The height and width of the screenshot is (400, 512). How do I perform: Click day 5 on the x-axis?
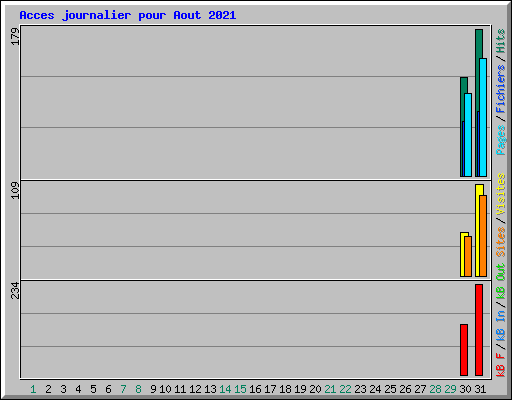click(93, 389)
